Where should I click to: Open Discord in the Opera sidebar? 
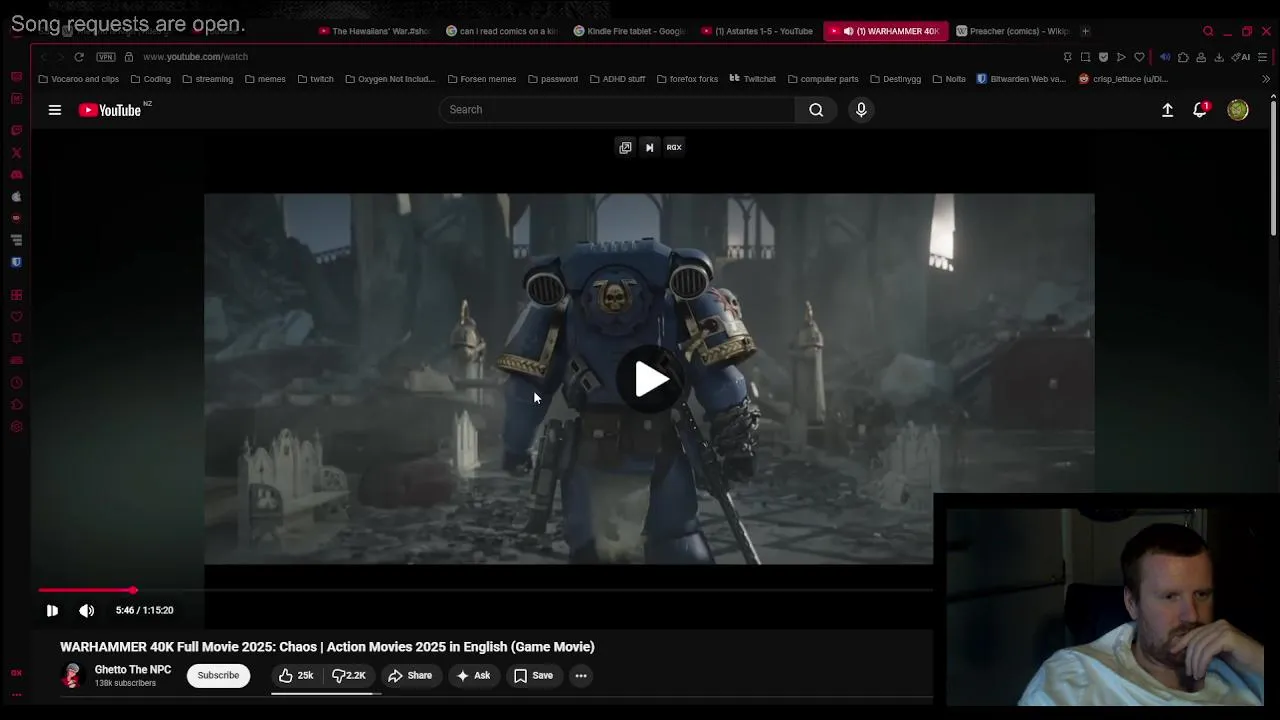[x=16, y=175]
